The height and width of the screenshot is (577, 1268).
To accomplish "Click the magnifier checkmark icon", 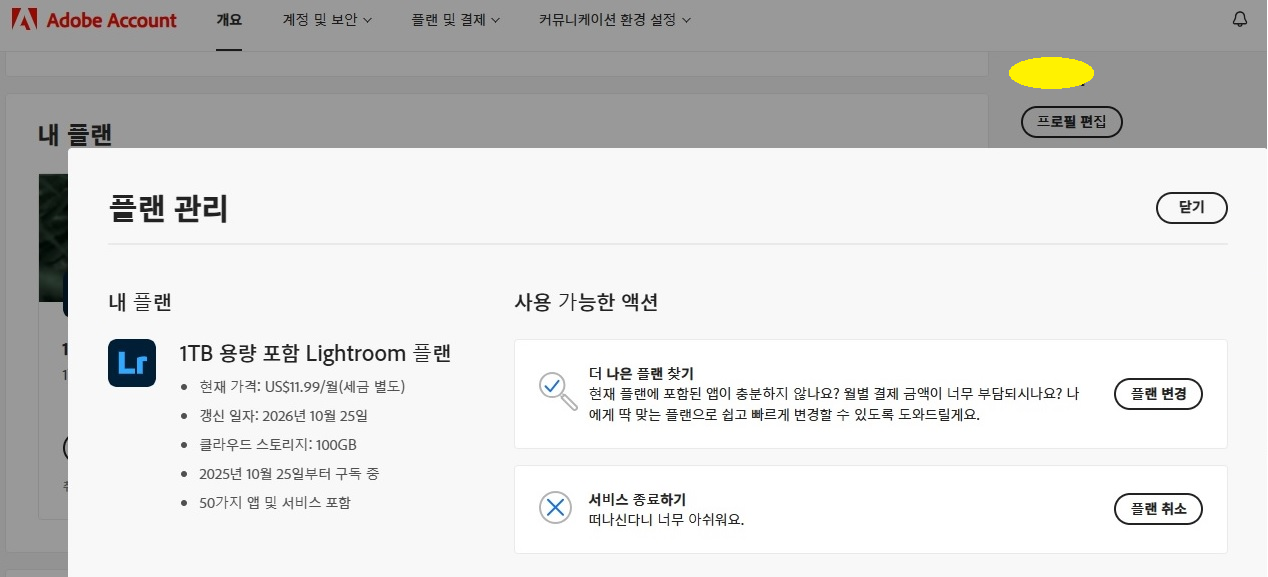I will tap(557, 391).
